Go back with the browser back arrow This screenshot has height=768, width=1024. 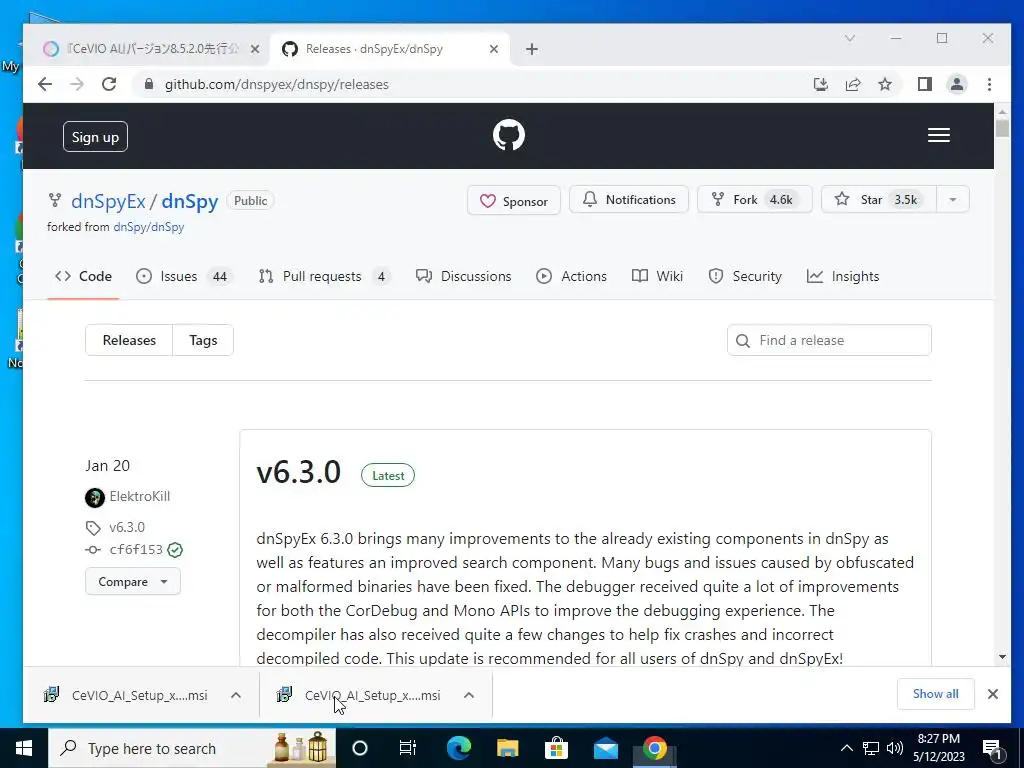click(44, 84)
